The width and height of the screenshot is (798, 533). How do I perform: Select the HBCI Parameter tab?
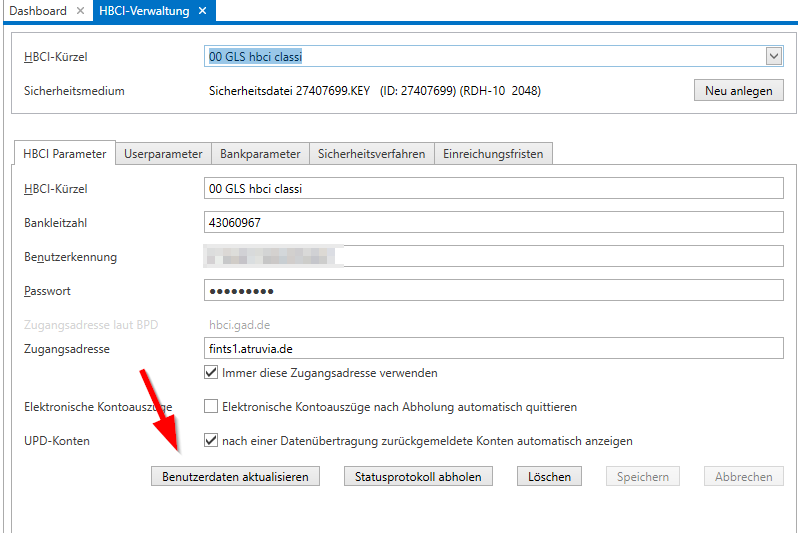click(x=65, y=154)
